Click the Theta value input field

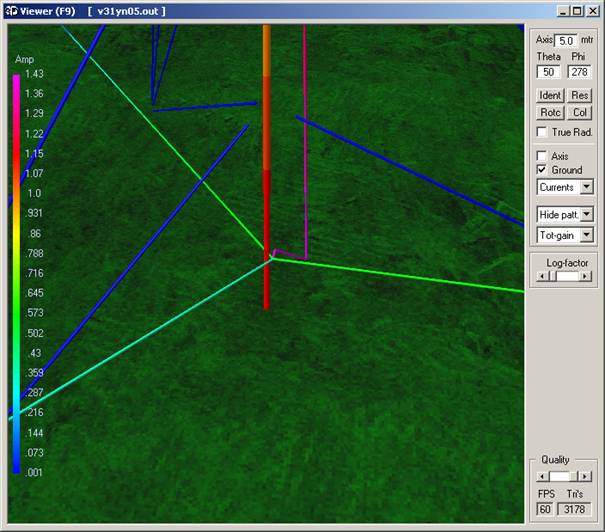548,72
